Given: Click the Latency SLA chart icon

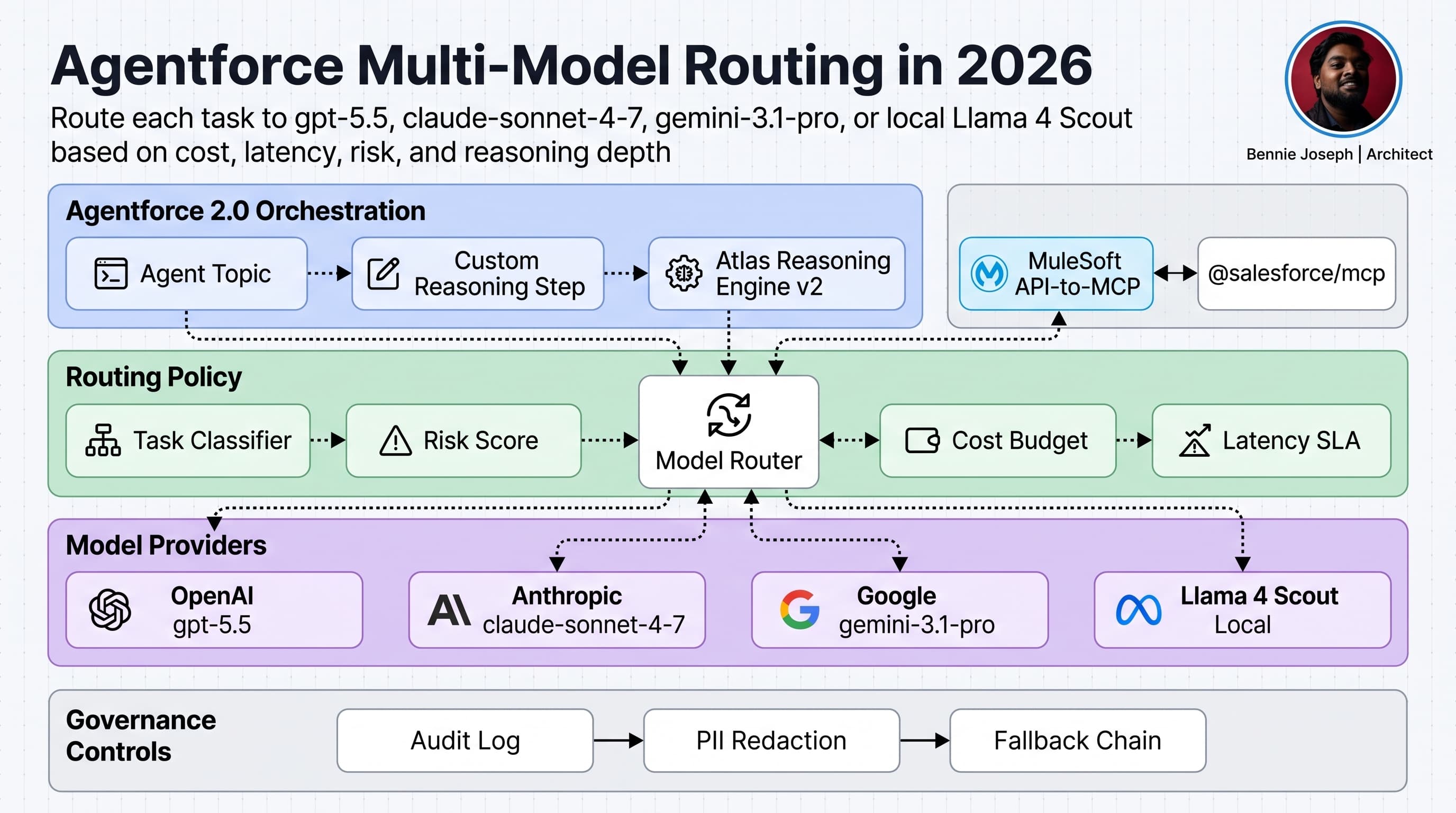Looking at the screenshot, I should click(x=1194, y=440).
